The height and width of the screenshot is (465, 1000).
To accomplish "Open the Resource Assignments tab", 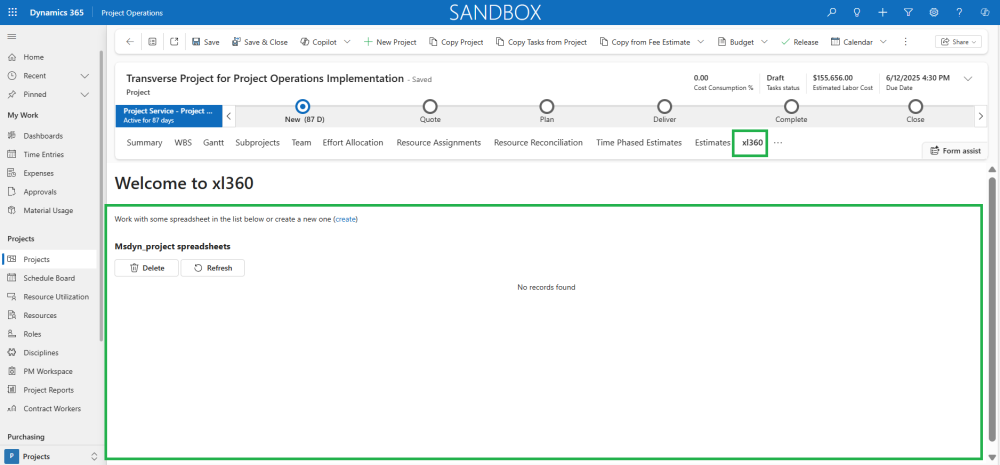I will (x=439, y=143).
